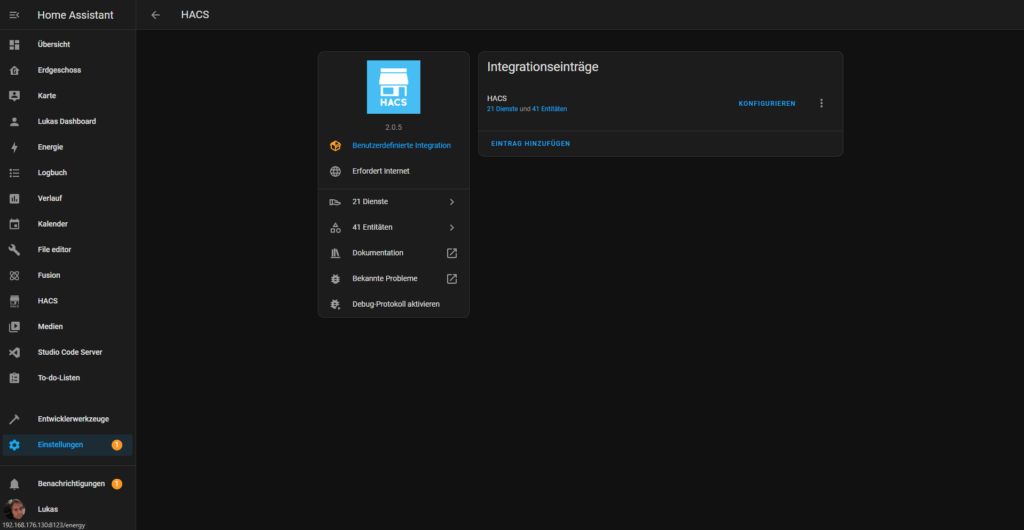The height and width of the screenshot is (530, 1024).
Task: Click the KONFIGURIEREN button
Action: point(767,104)
